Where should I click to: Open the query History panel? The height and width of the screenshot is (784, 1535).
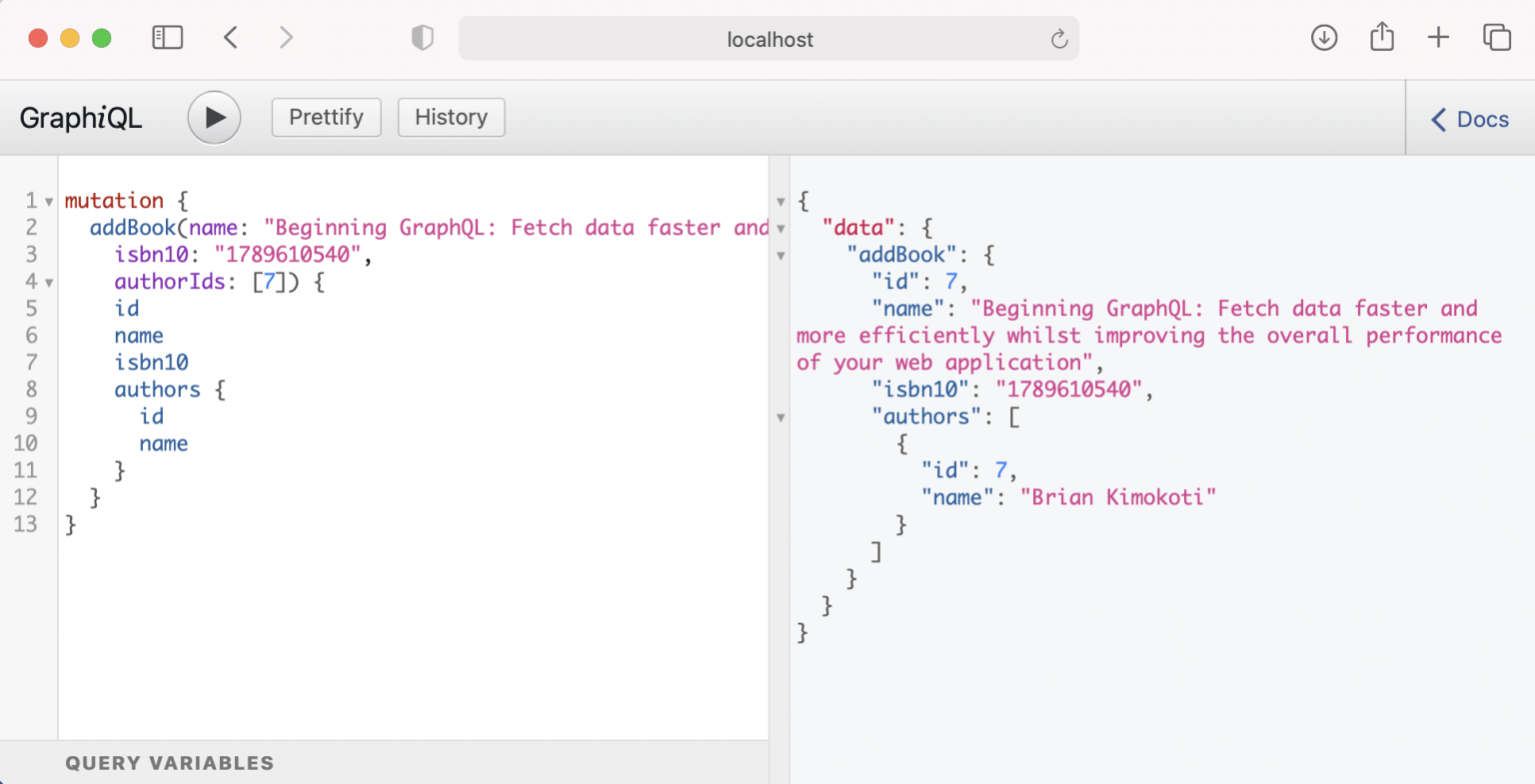tap(452, 117)
